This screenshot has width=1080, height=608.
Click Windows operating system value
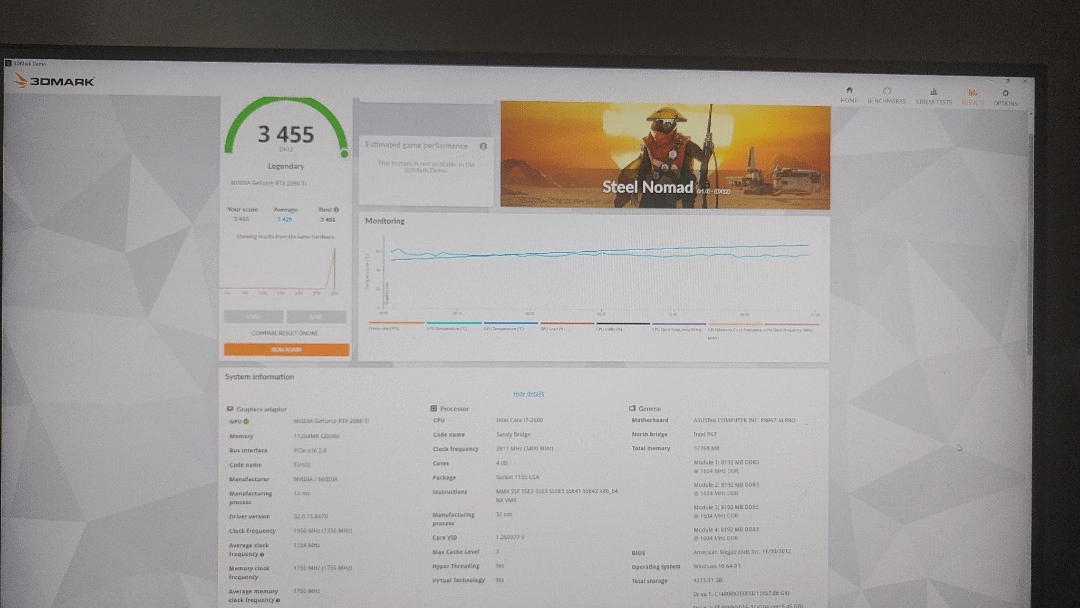point(716,566)
